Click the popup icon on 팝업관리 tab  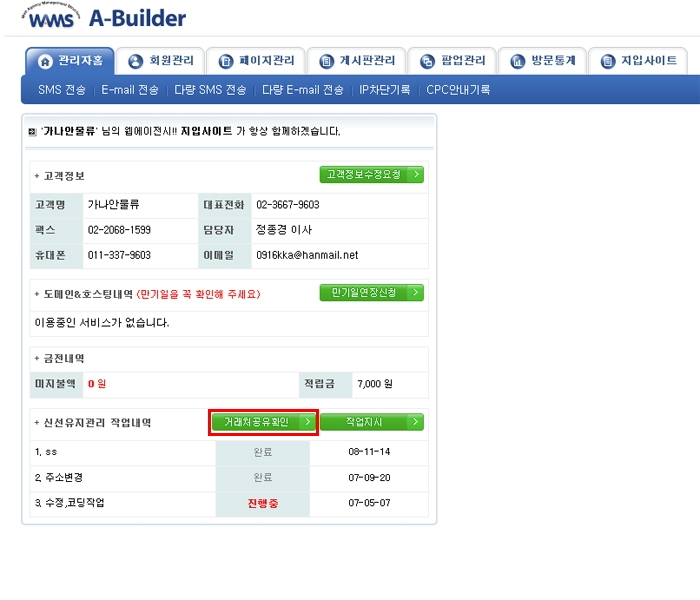tap(428, 62)
